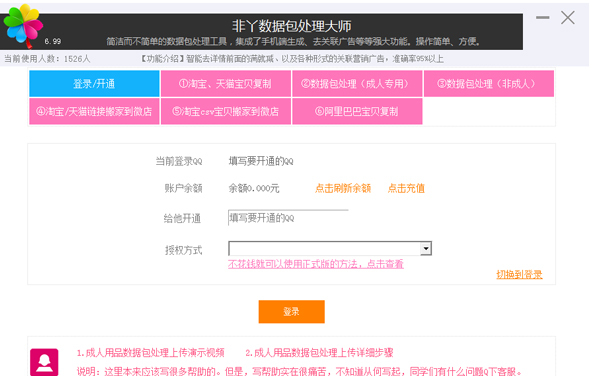This screenshot has height=376, width=592.
Task: Open the 授权方式 dropdown arrow
Action: point(426,248)
